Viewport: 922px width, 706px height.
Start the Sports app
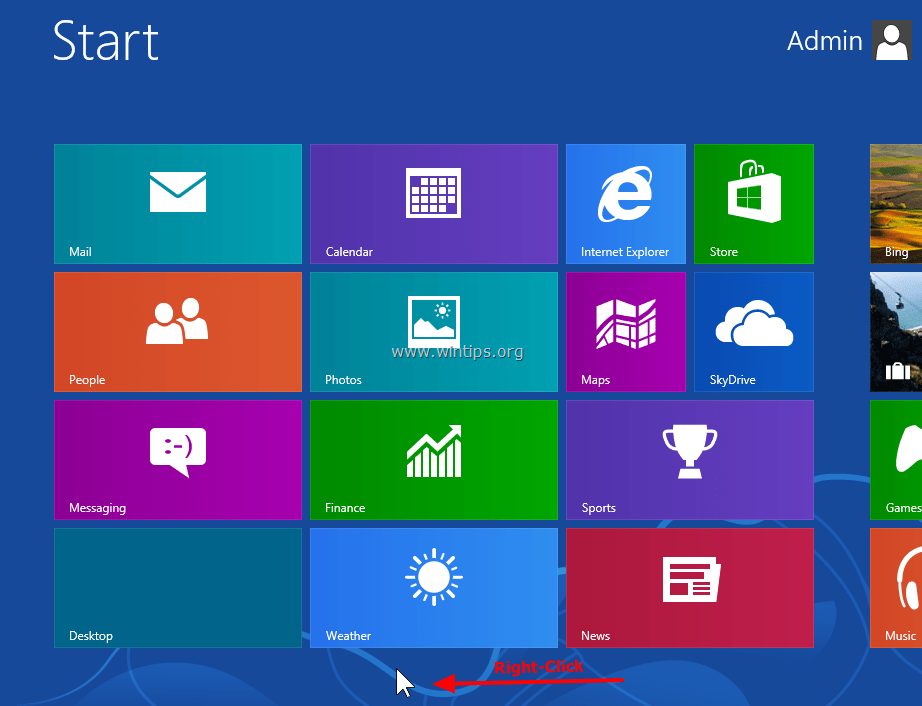tap(689, 459)
